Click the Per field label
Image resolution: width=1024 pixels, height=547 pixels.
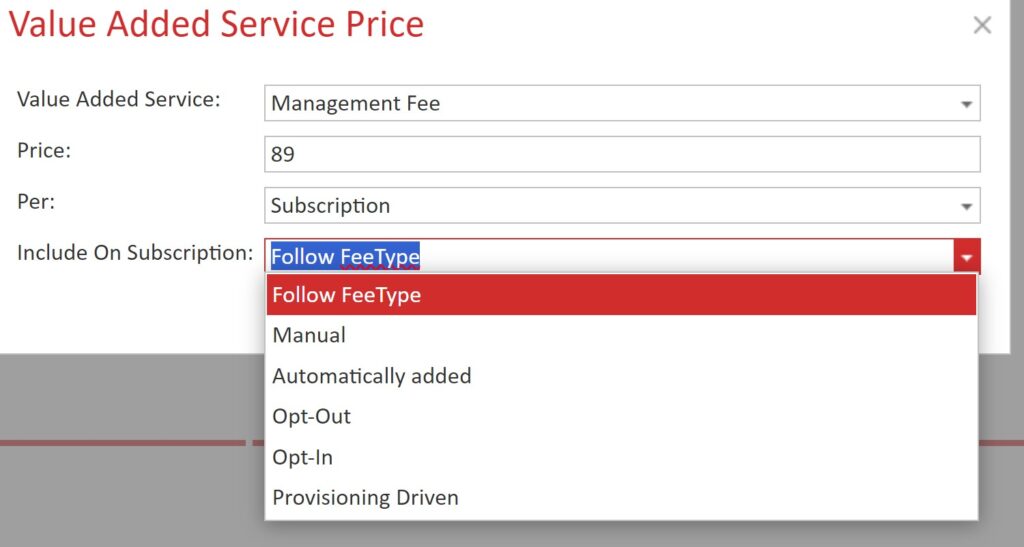point(37,202)
